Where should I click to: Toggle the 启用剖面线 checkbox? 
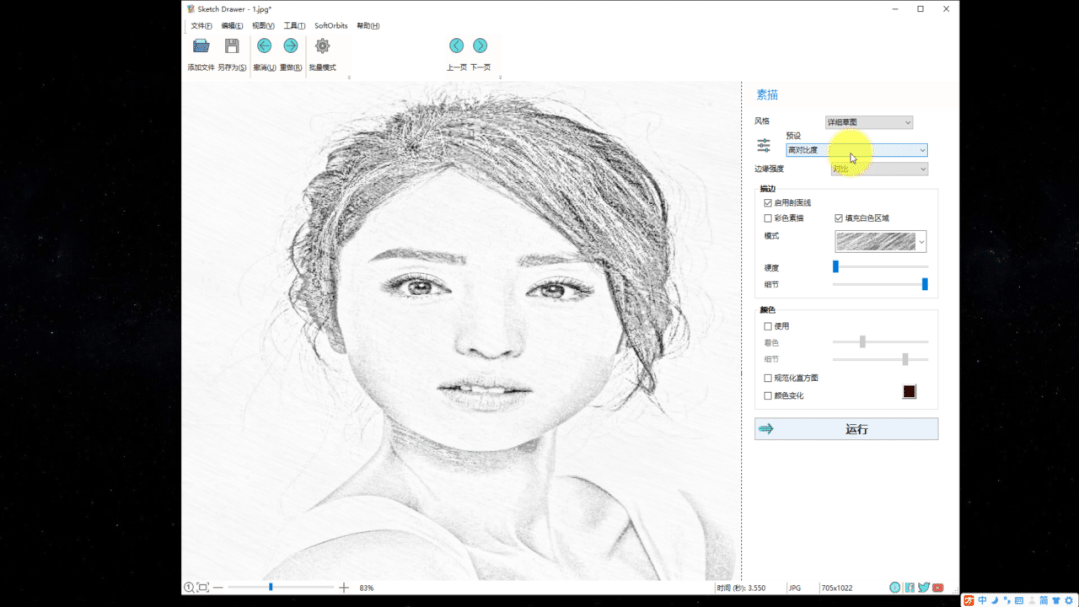point(768,203)
